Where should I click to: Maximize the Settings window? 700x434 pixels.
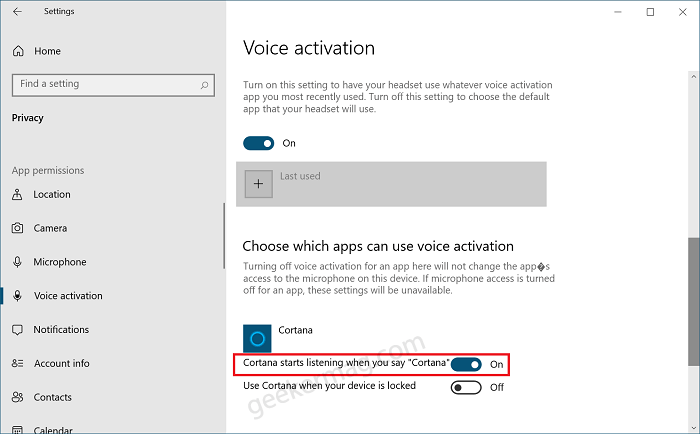[x=650, y=12]
